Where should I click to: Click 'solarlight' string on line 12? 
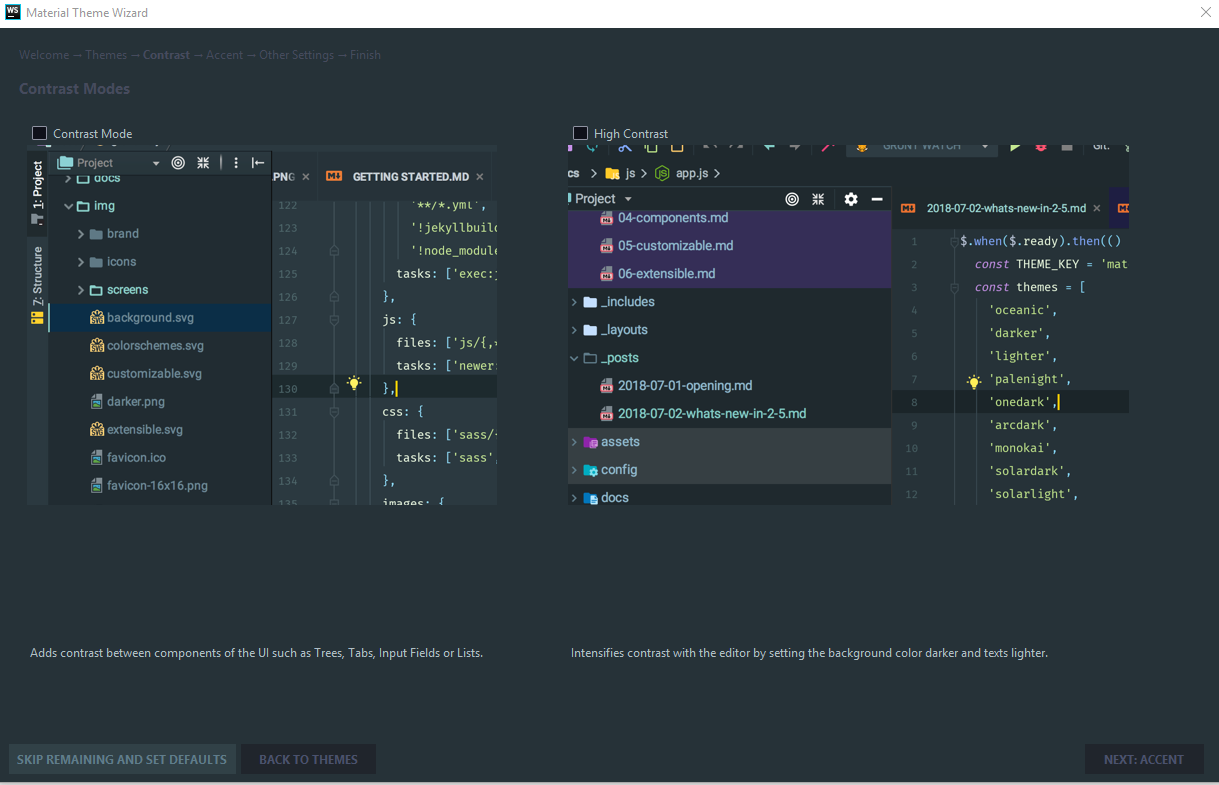tap(1030, 494)
